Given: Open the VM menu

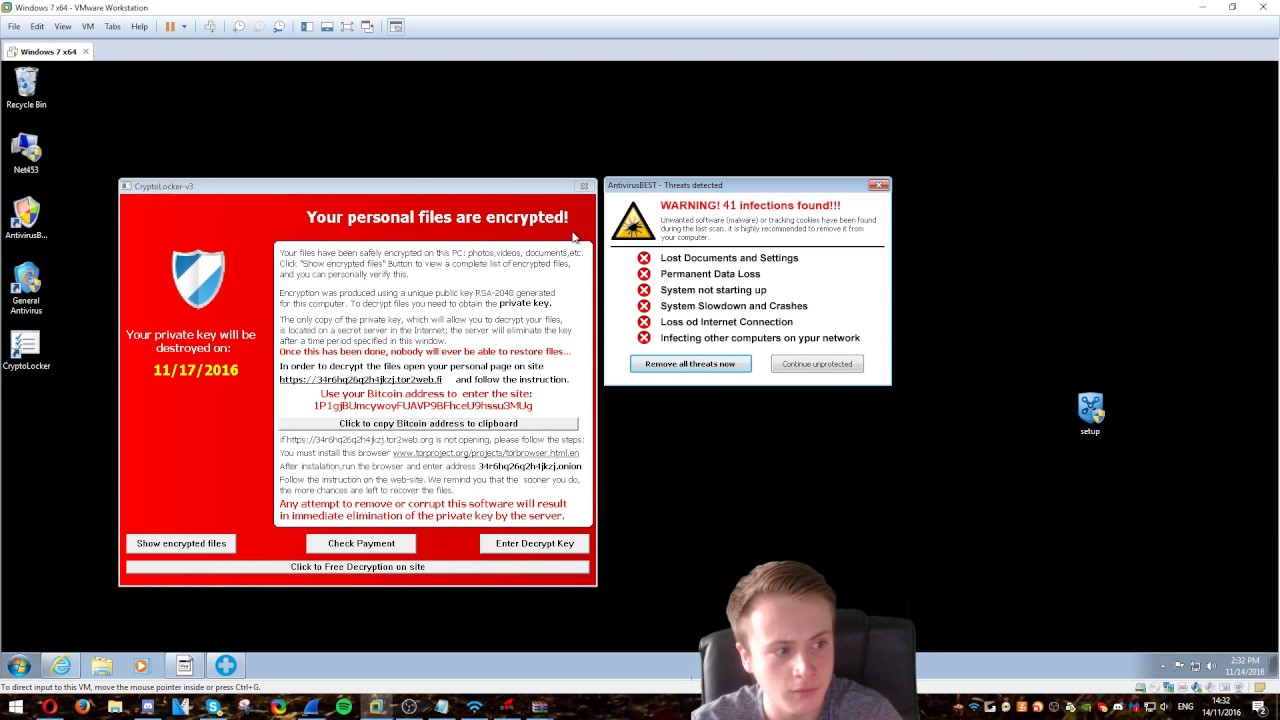Looking at the screenshot, I should 87,27.
